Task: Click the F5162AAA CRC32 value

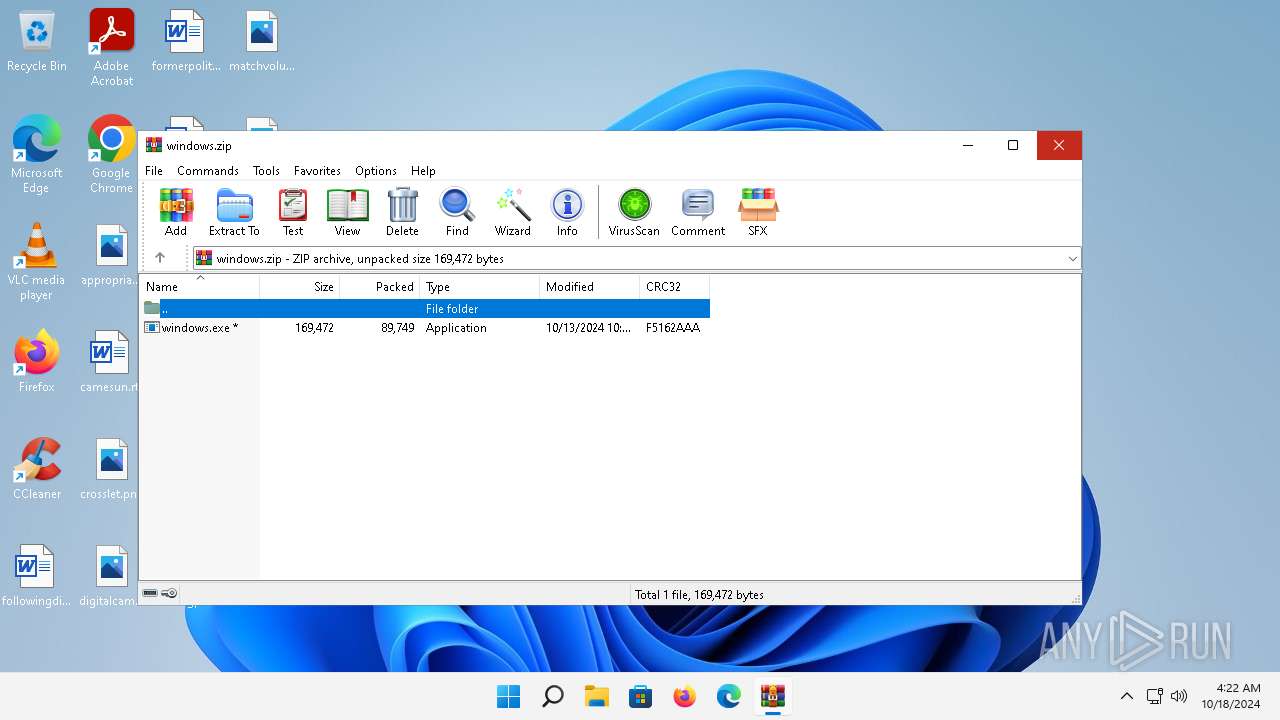Action: point(673,328)
